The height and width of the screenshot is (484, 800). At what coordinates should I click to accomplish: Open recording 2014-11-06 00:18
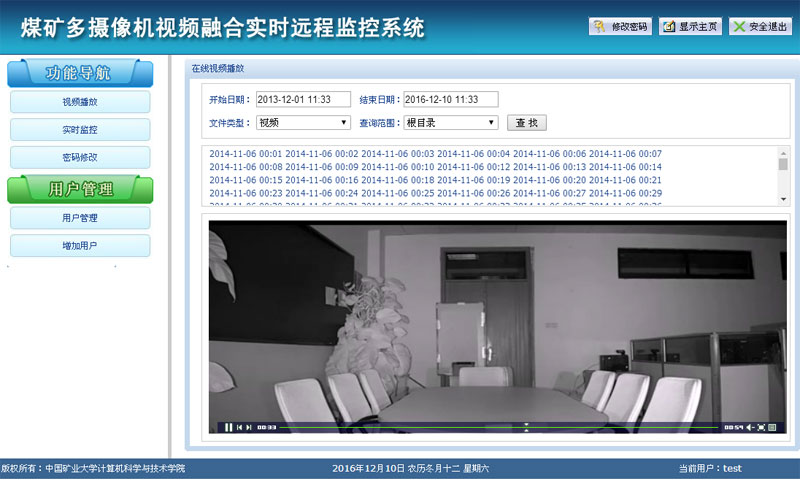click(x=397, y=180)
